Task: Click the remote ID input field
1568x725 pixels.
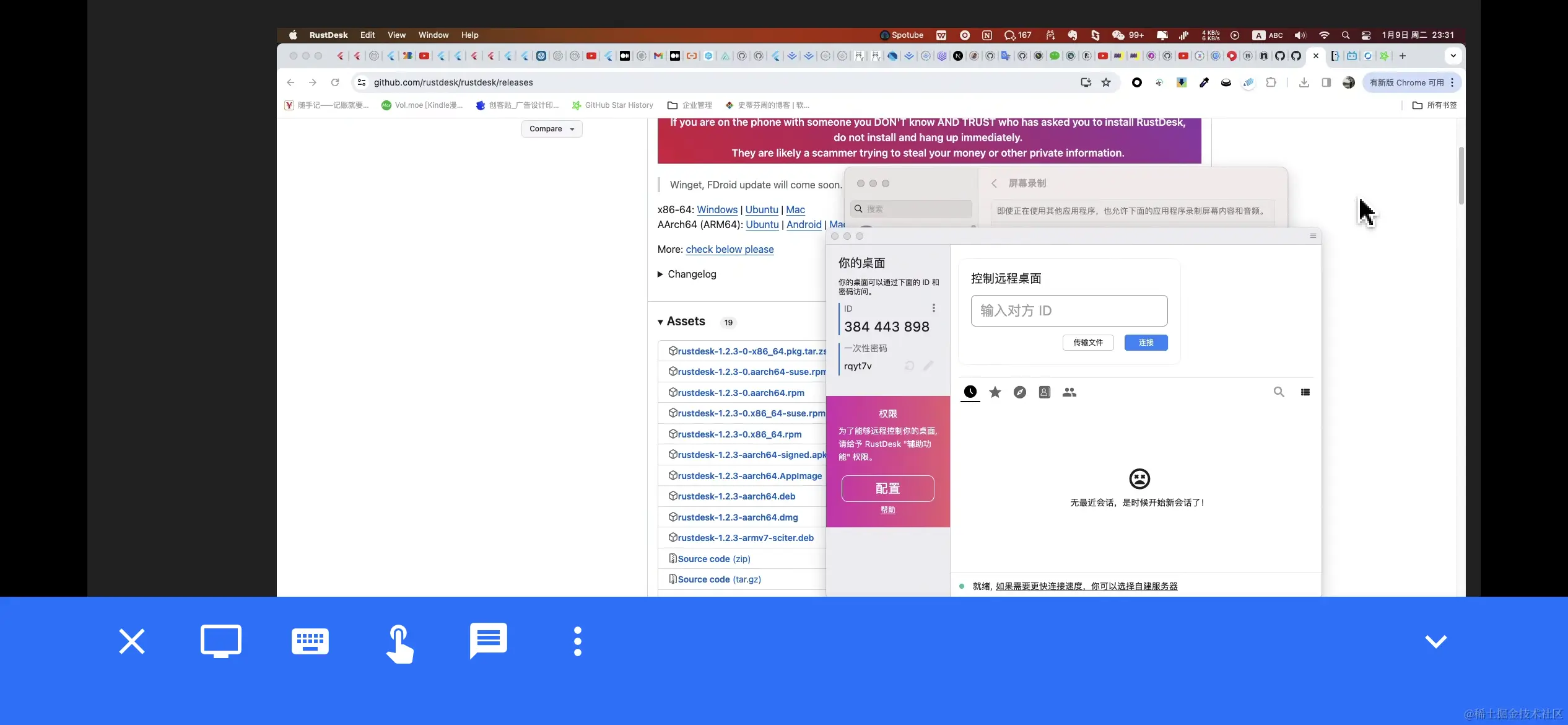Action: (1069, 310)
